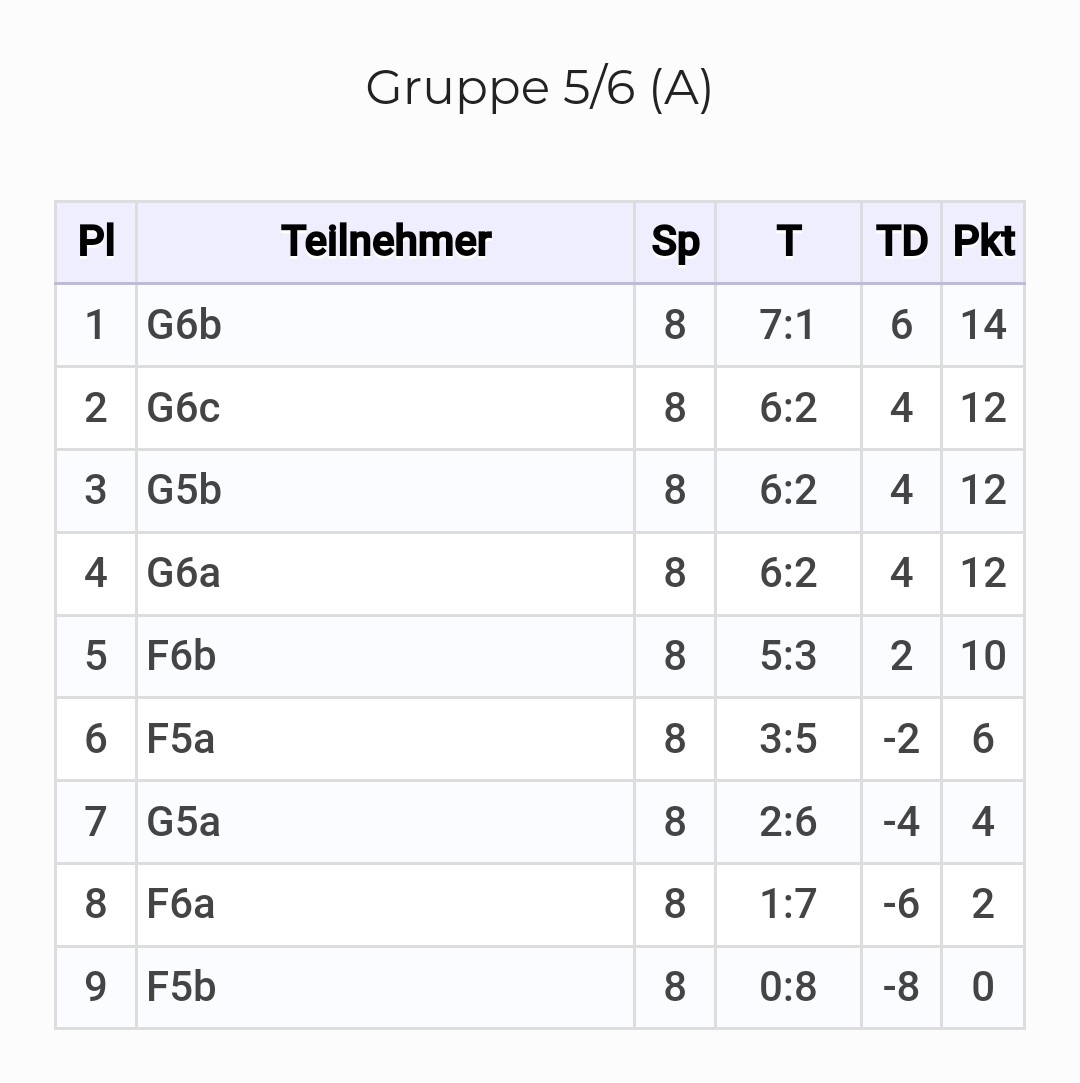Select the G6a participant row
This screenshot has height=1083, width=1080.
click(x=183, y=573)
